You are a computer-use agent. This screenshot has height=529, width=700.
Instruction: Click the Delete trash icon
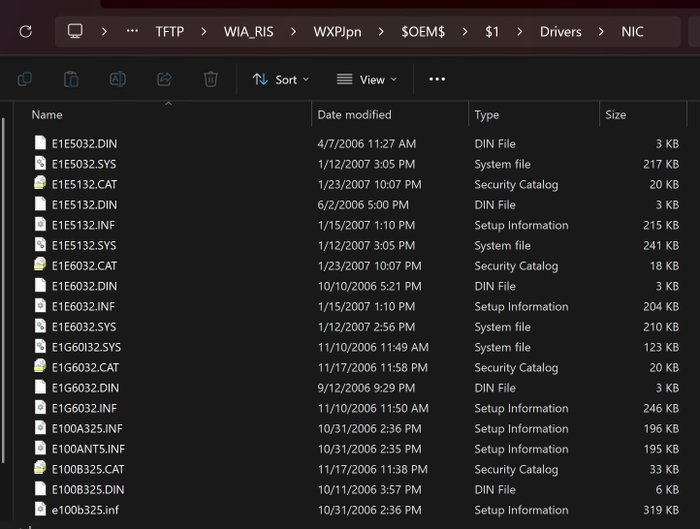click(x=210, y=79)
